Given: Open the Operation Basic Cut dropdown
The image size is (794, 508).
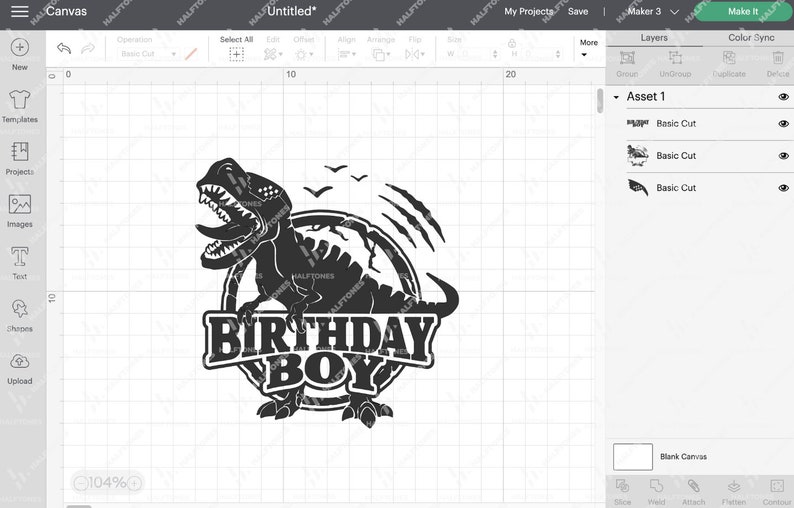Looking at the screenshot, I should pyautogui.click(x=147, y=54).
